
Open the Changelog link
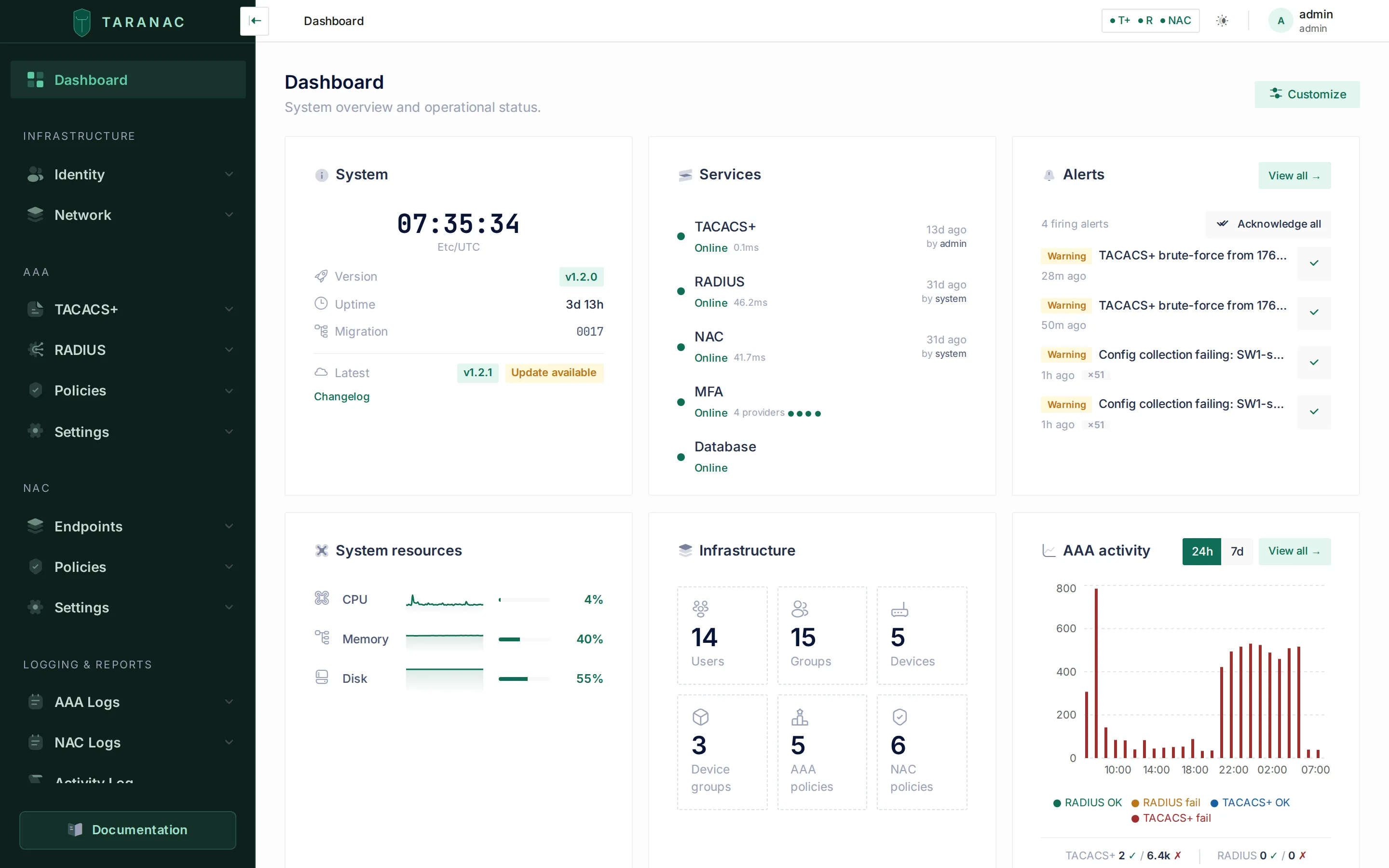(x=341, y=397)
